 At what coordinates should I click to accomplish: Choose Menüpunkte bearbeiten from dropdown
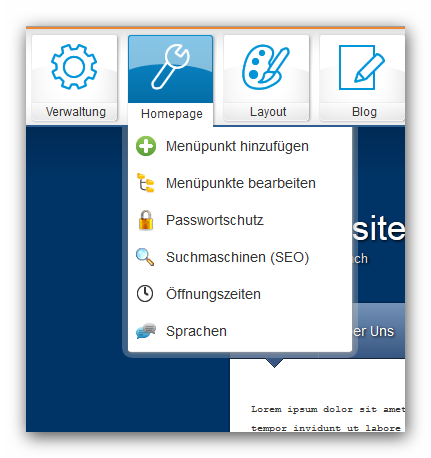click(240, 183)
